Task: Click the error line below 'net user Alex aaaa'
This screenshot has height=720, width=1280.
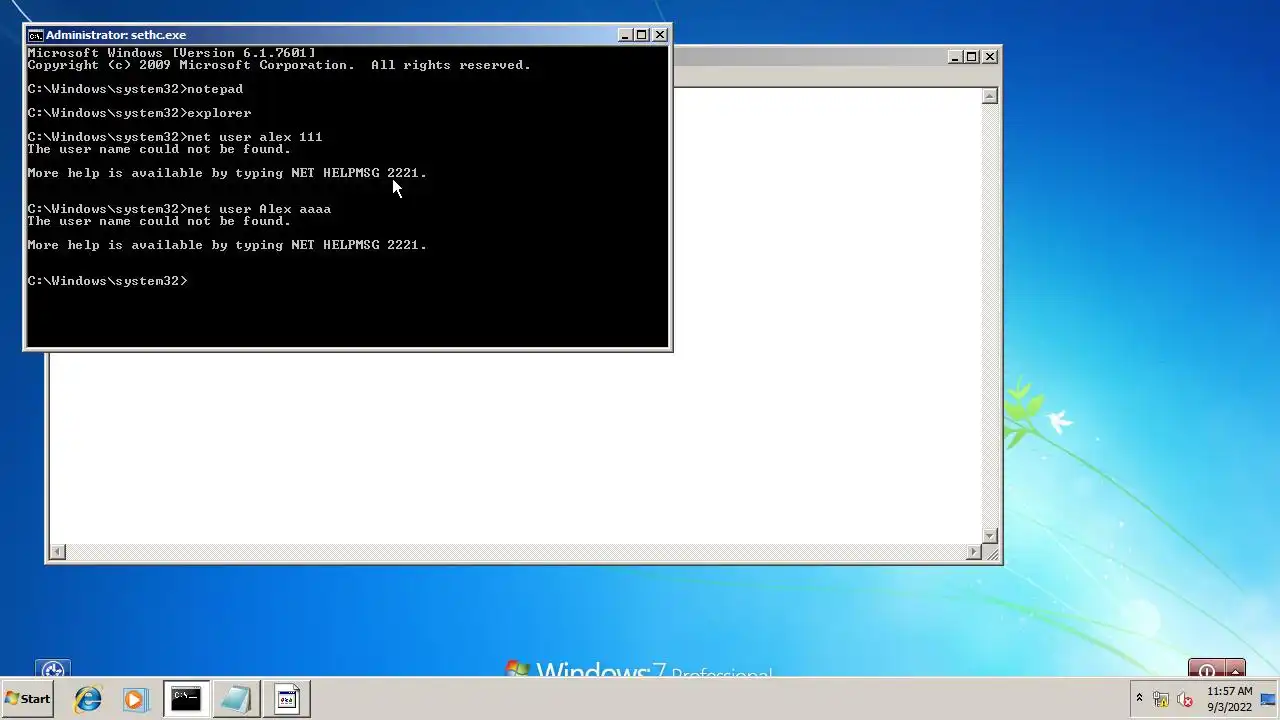Action: point(159,221)
